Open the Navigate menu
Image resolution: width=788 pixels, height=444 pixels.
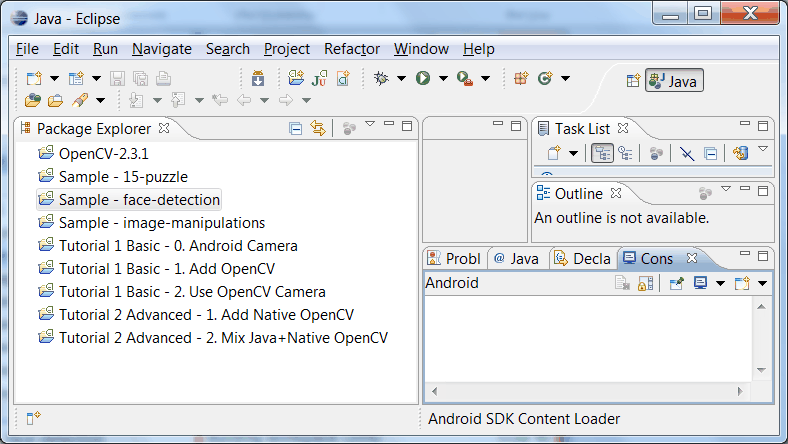162,49
